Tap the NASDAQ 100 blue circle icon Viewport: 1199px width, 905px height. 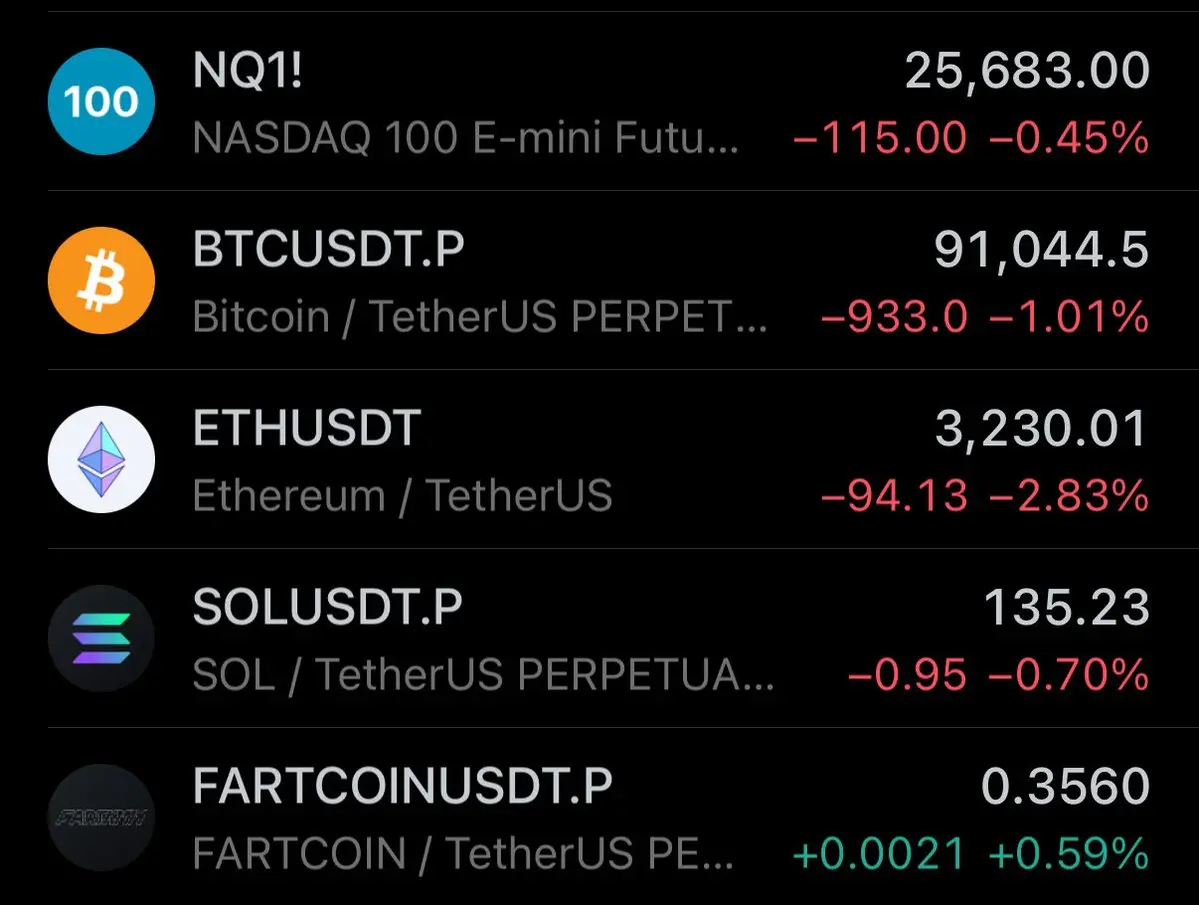click(101, 102)
